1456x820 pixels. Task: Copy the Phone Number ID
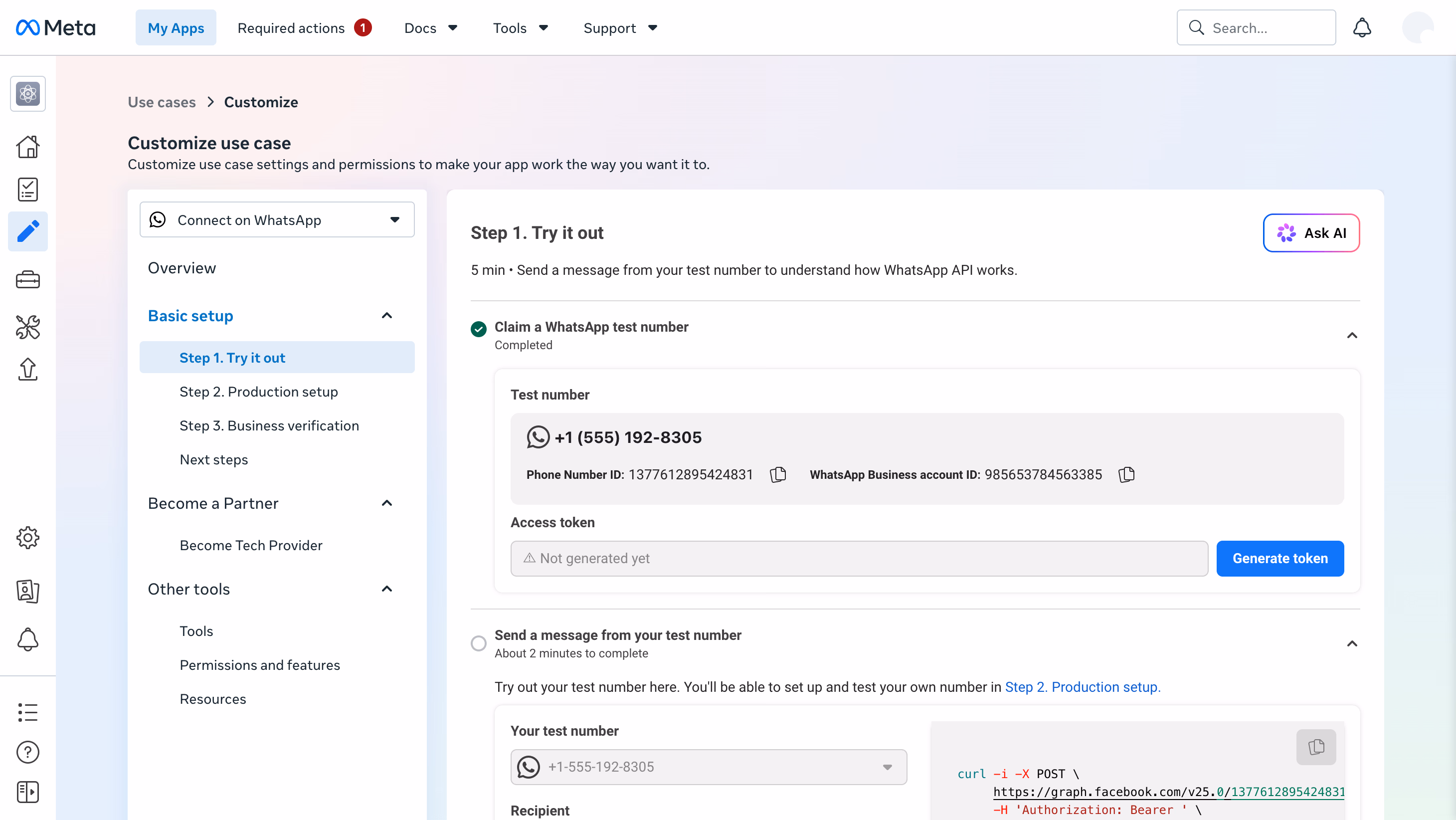778,474
